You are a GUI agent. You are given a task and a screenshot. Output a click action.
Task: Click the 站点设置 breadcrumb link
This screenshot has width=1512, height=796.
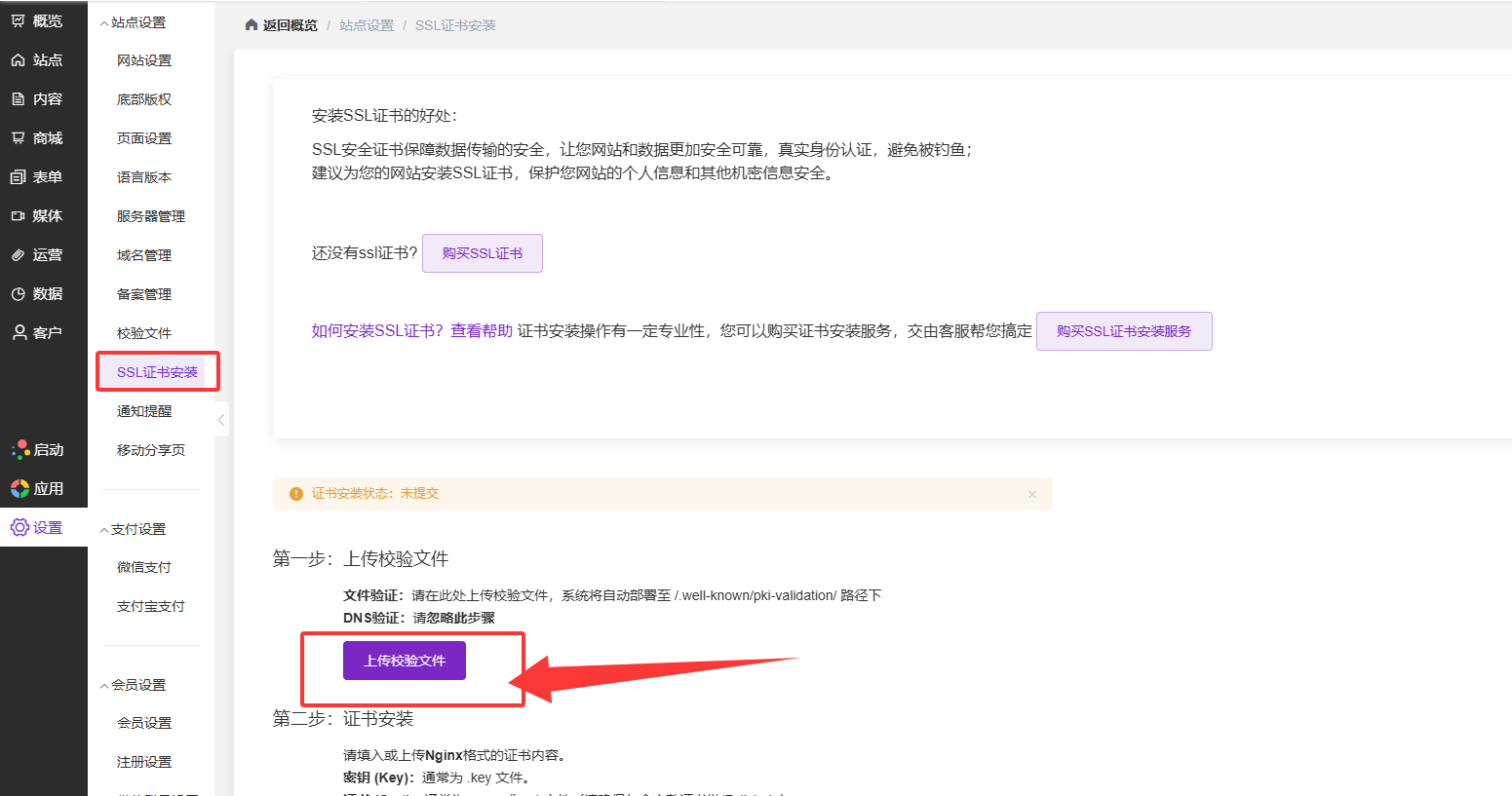click(x=367, y=25)
